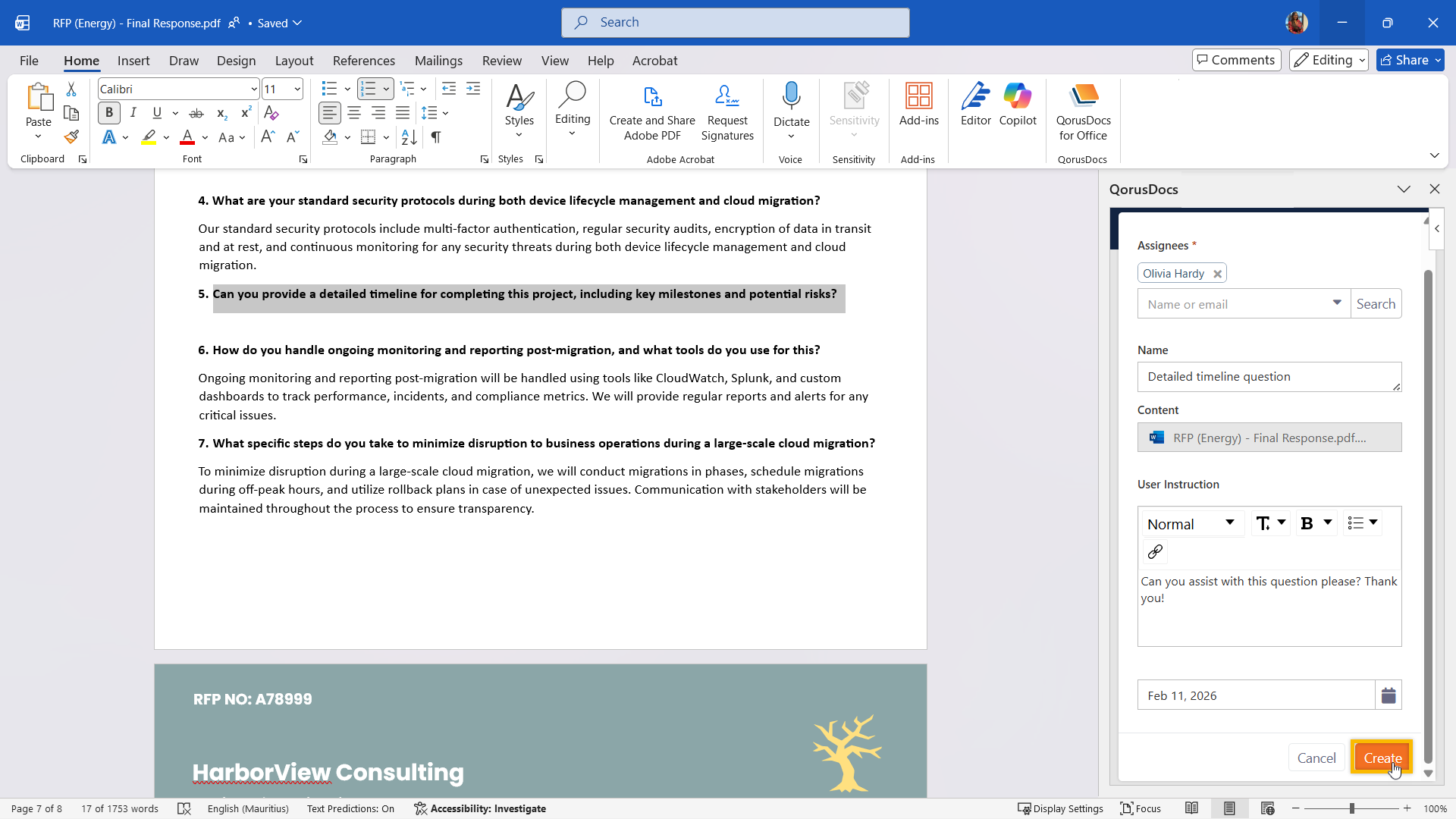This screenshot has height=819, width=1456.
Task: Open the Editing mode dropdown
Action: click(1329, 60)
